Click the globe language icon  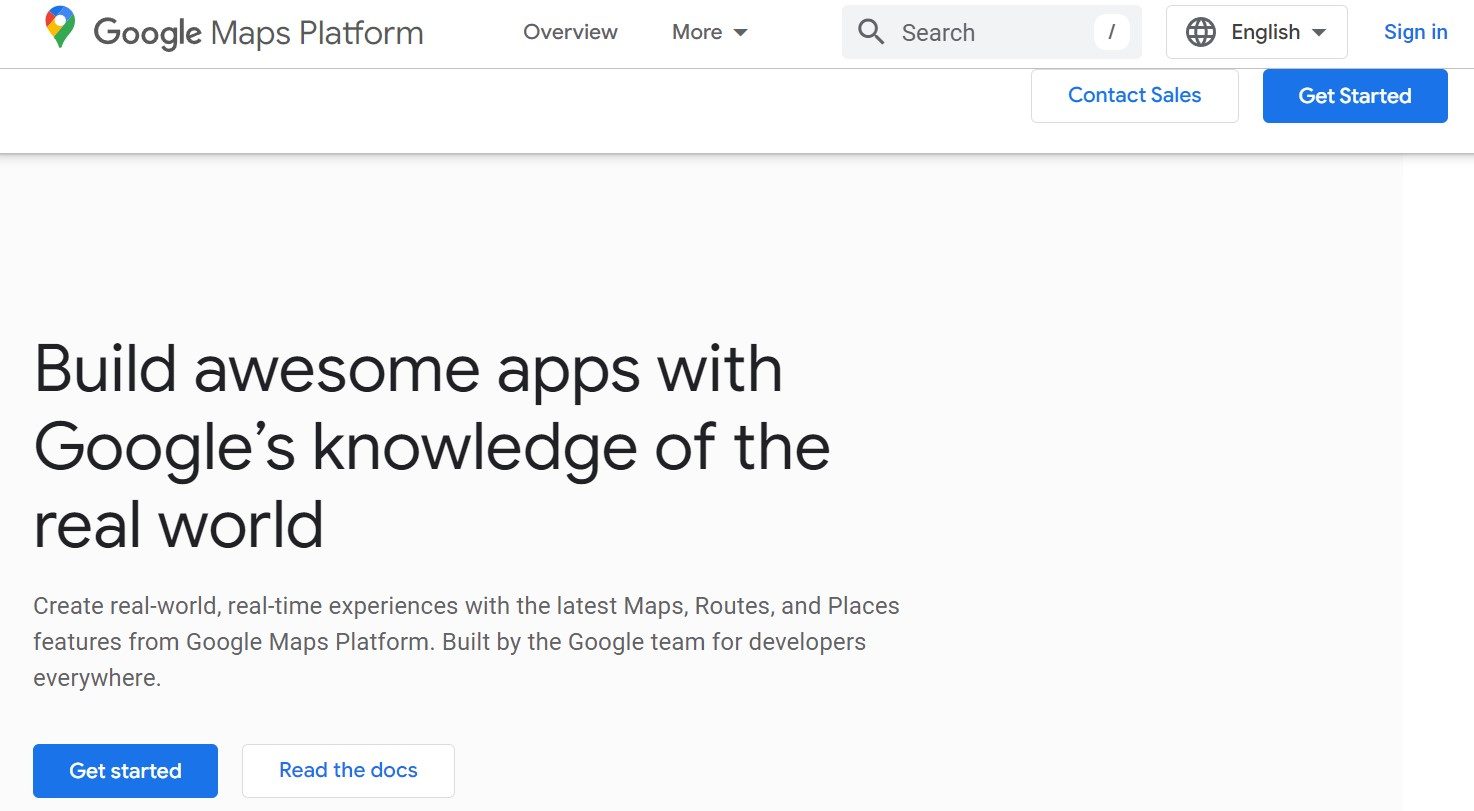click(x=1200, y=32)
